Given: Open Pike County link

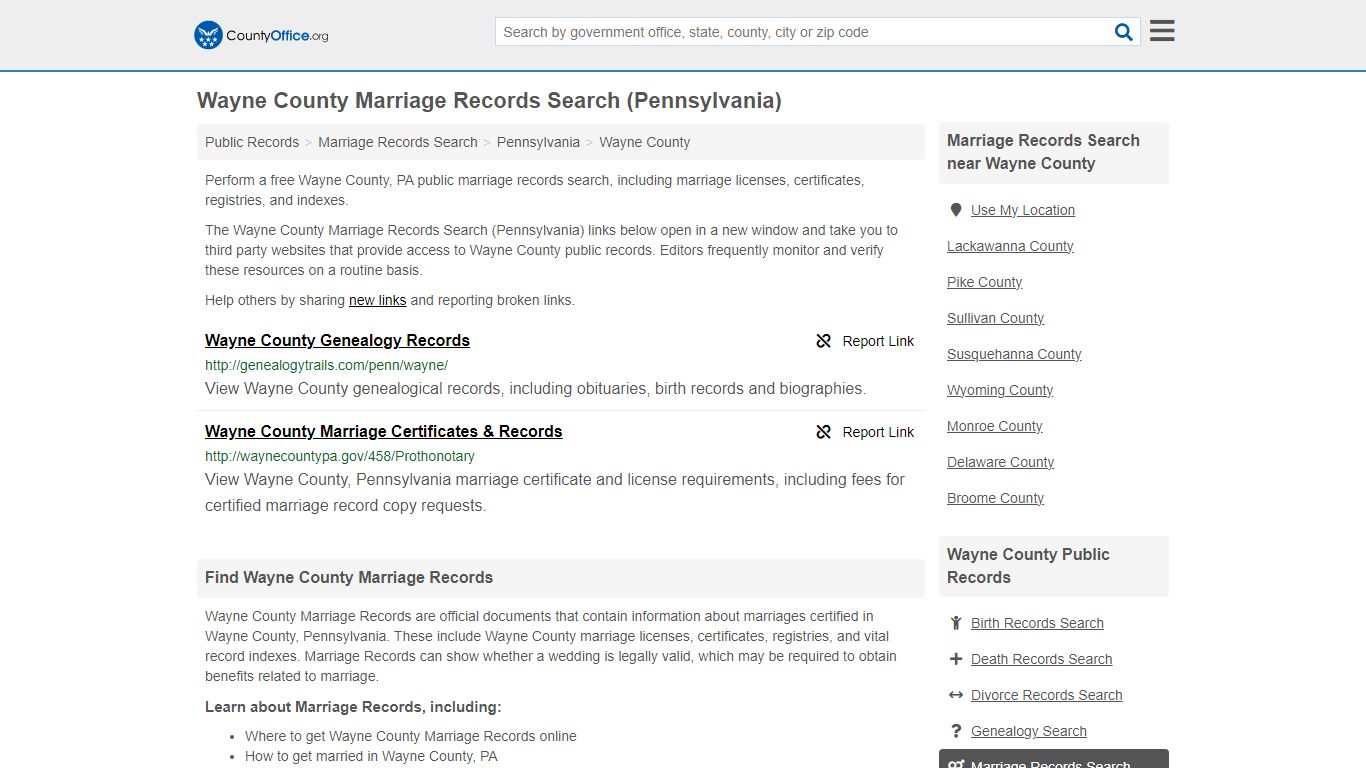Looking at the screenshot, I should (984, 282).
